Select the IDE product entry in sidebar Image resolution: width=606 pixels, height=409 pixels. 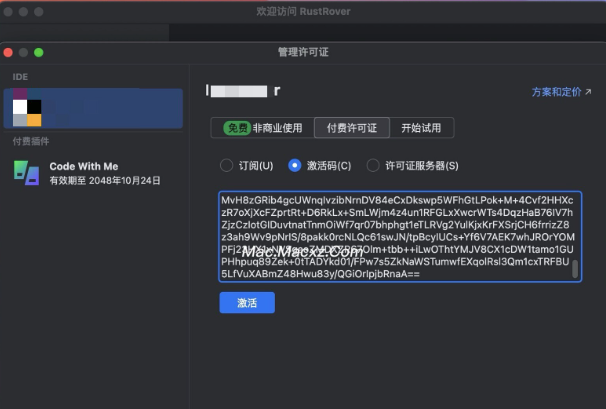pyautogui.click(x=93, y=109)
